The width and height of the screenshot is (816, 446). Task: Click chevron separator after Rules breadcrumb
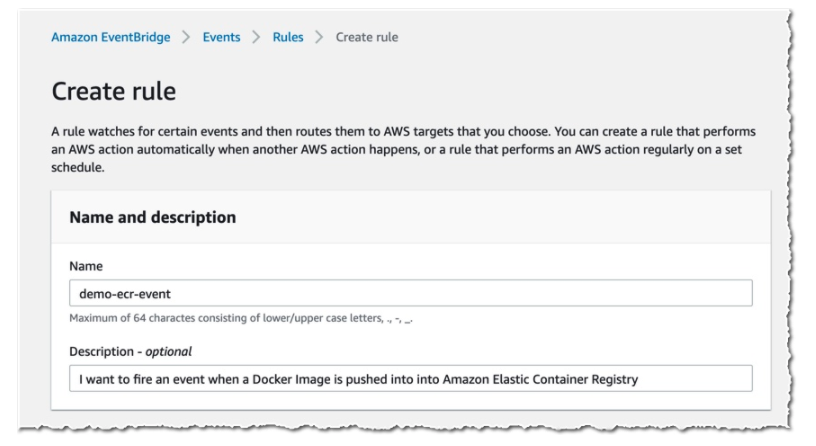tap(319, 37)
